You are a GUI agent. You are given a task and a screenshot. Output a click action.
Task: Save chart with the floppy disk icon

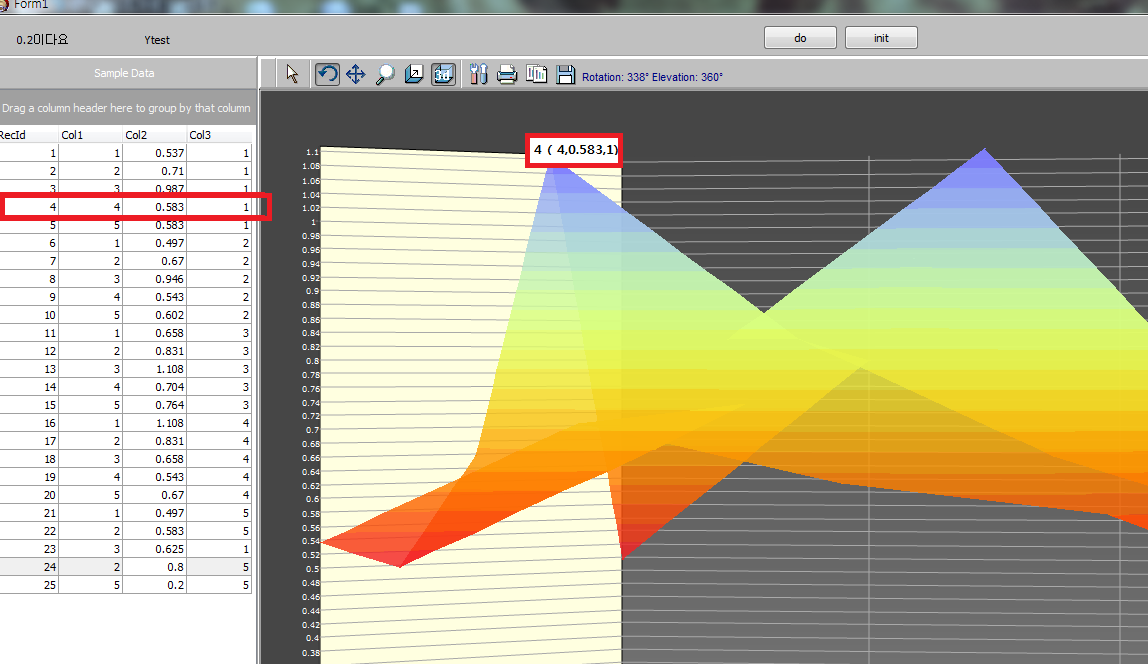pyautogui.click(x=565, y=75)
